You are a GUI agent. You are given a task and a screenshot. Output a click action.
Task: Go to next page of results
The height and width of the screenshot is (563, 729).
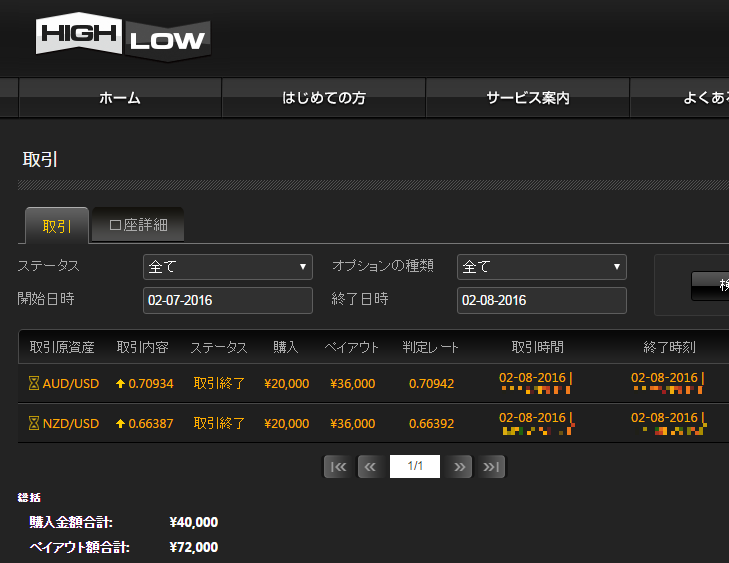tap(459, 467)
